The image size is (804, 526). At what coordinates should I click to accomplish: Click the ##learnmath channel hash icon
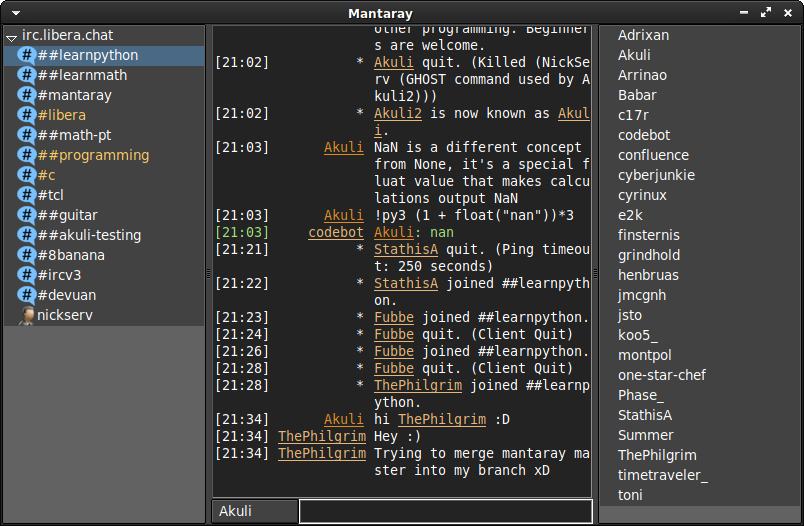pyautogui.click(x=27, y=75)
